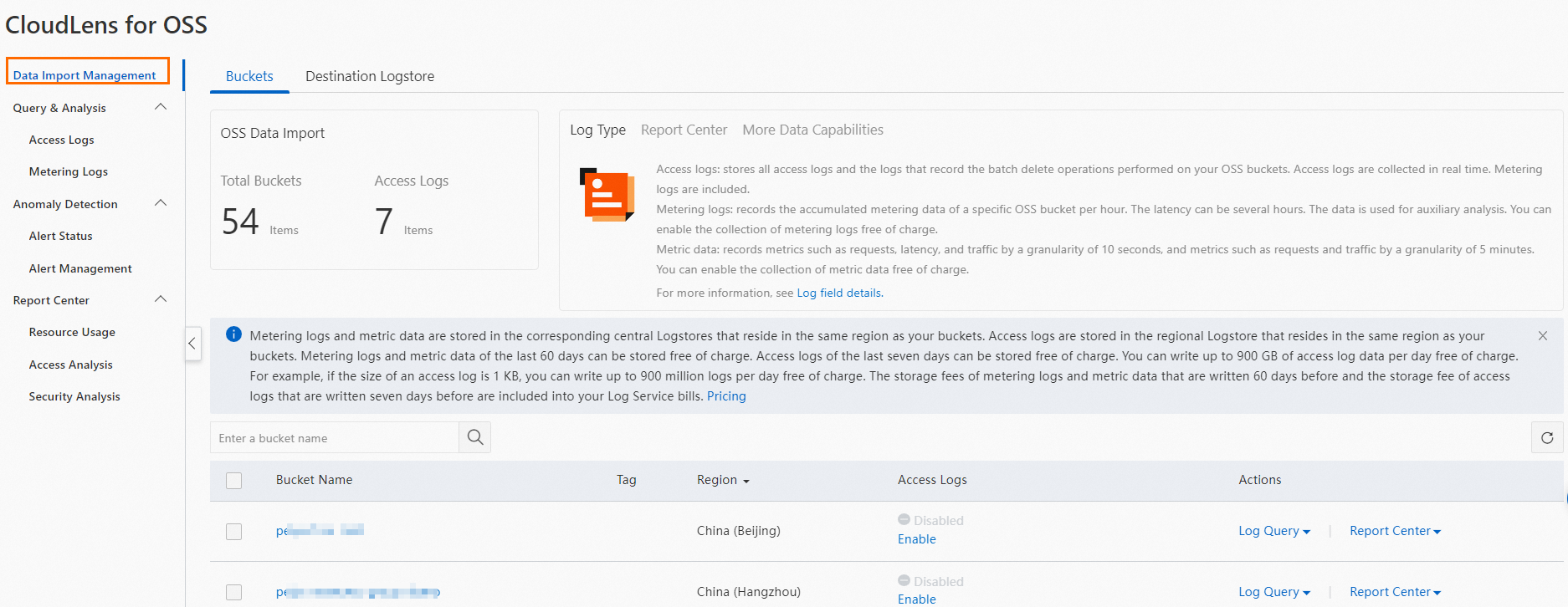
Task: Click the OSS Data Import card title
Action: [273, 133]
